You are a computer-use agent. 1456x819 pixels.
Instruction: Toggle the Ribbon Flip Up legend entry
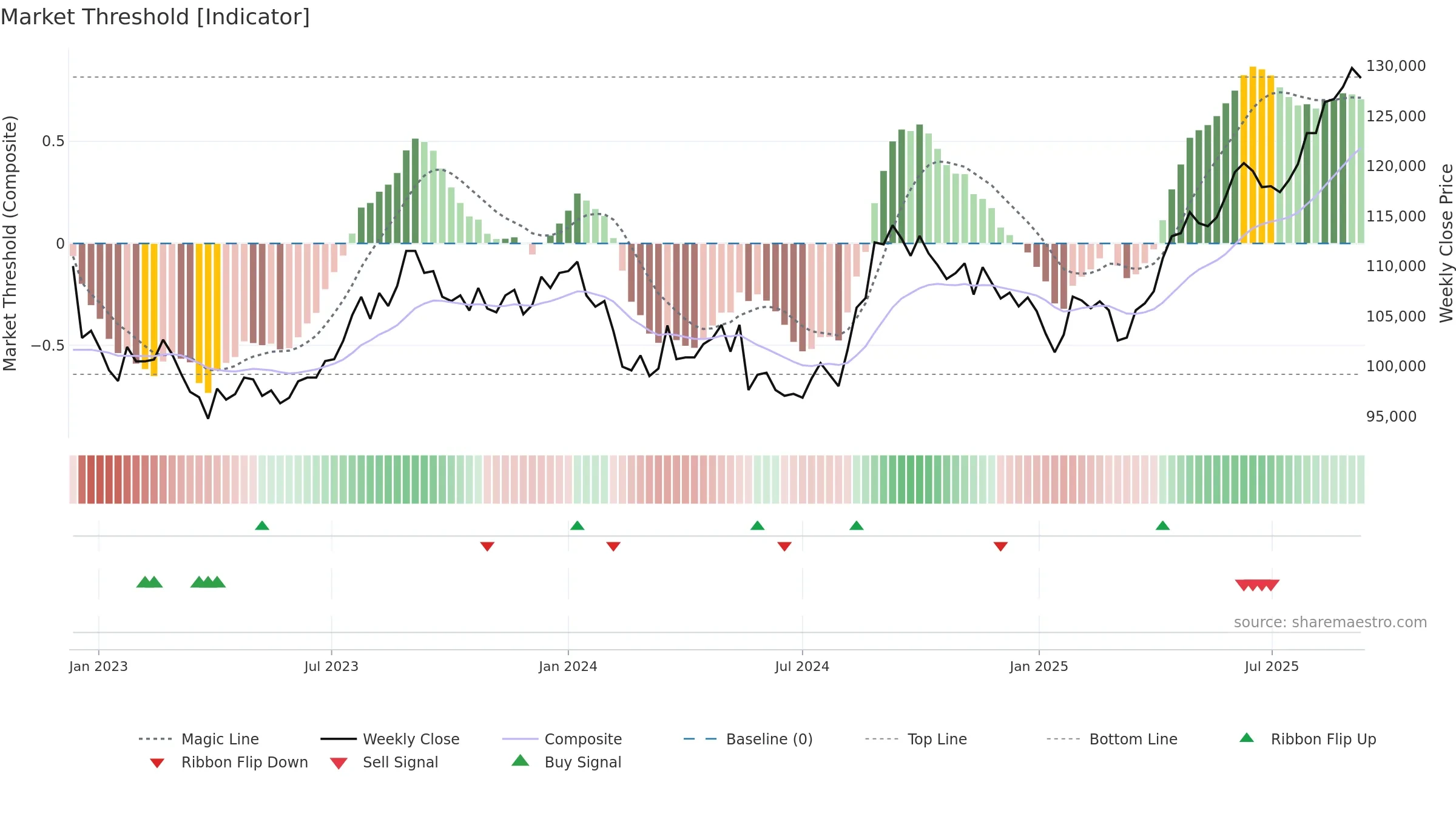[x=1307, y=739]
